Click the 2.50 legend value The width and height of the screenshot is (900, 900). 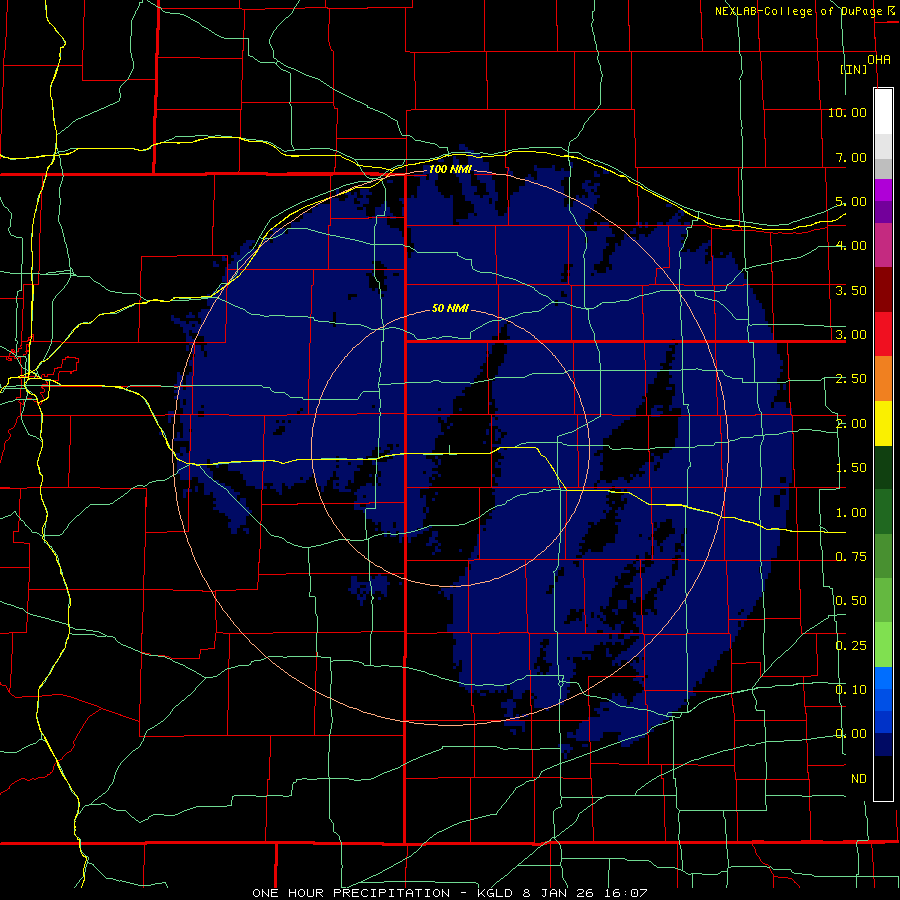(x=851, y=379)
